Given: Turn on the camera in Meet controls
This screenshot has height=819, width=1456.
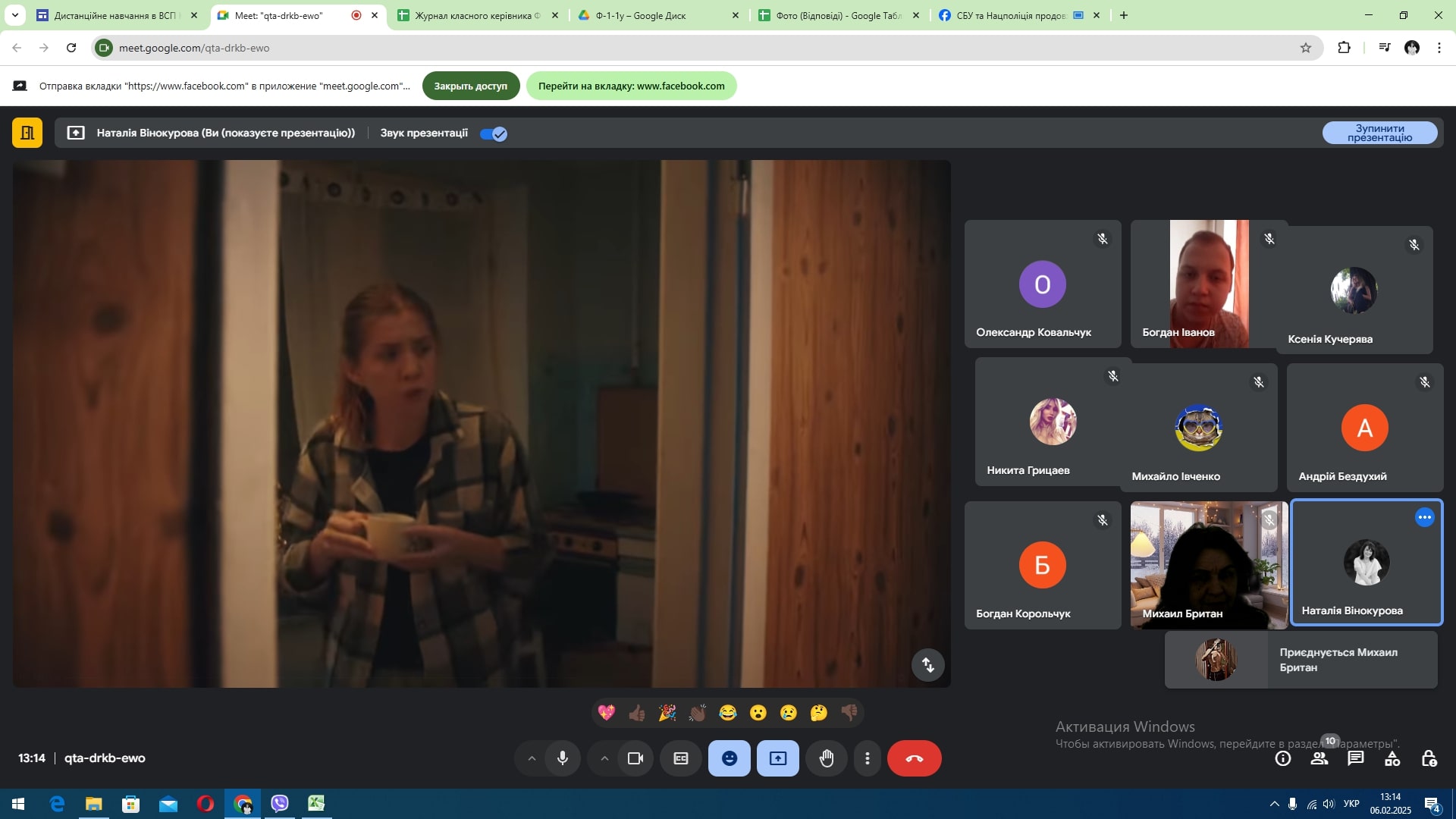Looking at the screenshot, I should pos(635,758).
